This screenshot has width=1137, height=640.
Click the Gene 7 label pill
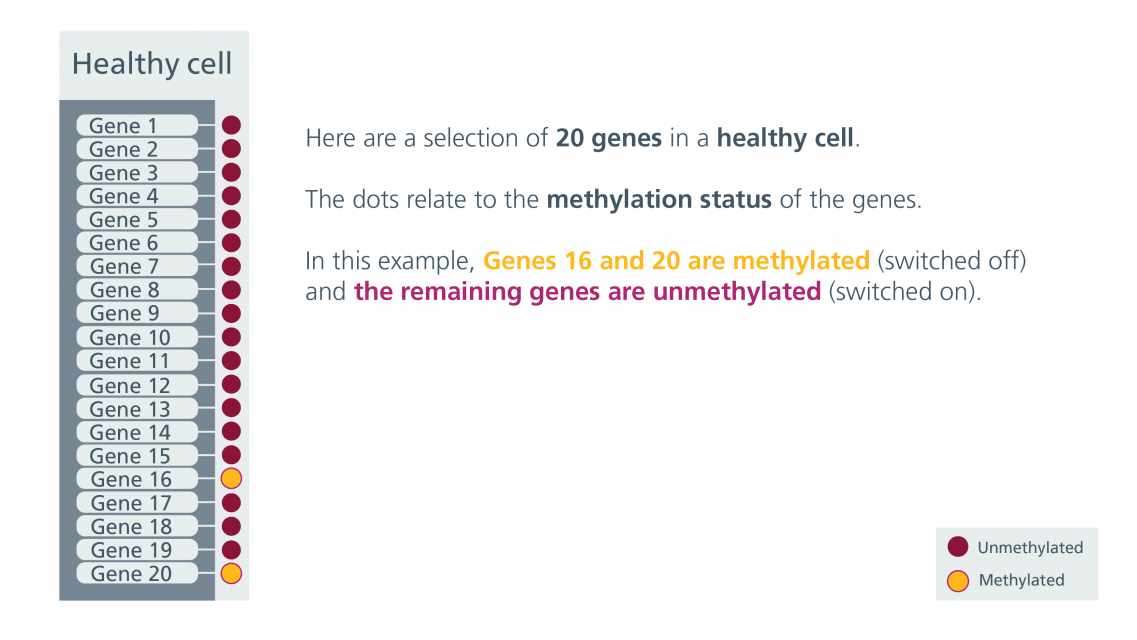[x=137, y=266]
